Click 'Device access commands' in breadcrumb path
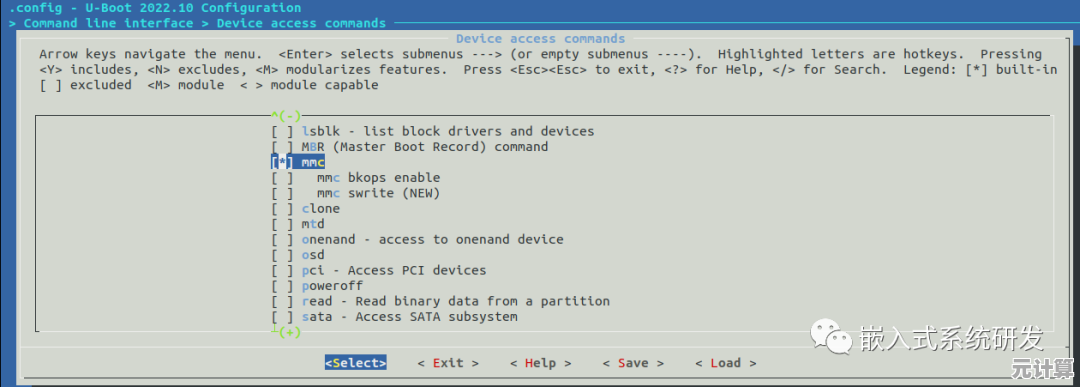1080x387 pixels. tap(301, 23)
